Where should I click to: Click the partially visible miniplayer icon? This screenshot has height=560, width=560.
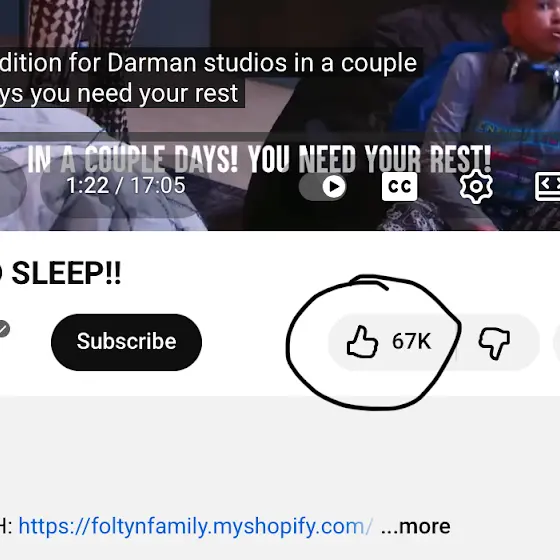(x=548, y=186)
